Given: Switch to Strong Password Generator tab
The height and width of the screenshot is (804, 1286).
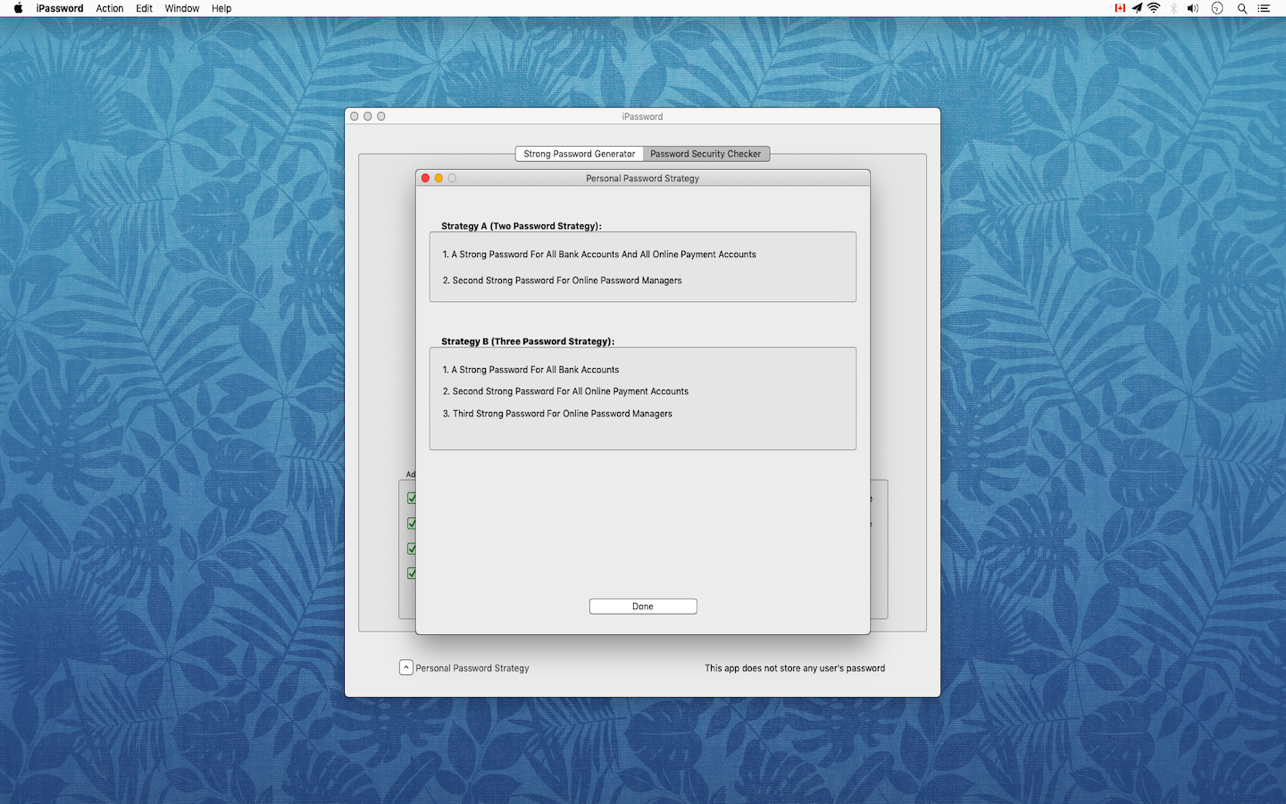Looking at the screenshot, I should point(579,154).
